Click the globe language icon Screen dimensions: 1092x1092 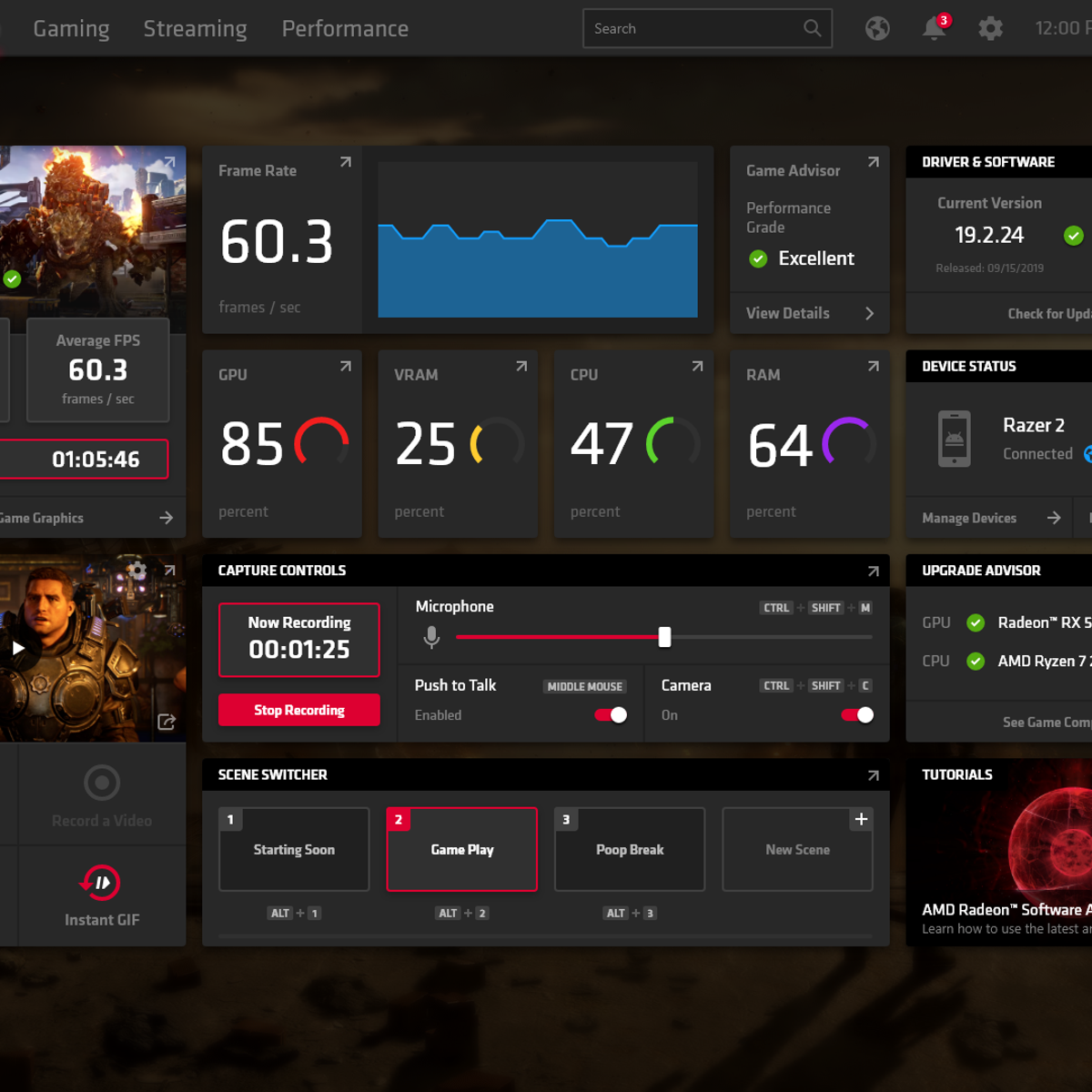tap(877, 28)
